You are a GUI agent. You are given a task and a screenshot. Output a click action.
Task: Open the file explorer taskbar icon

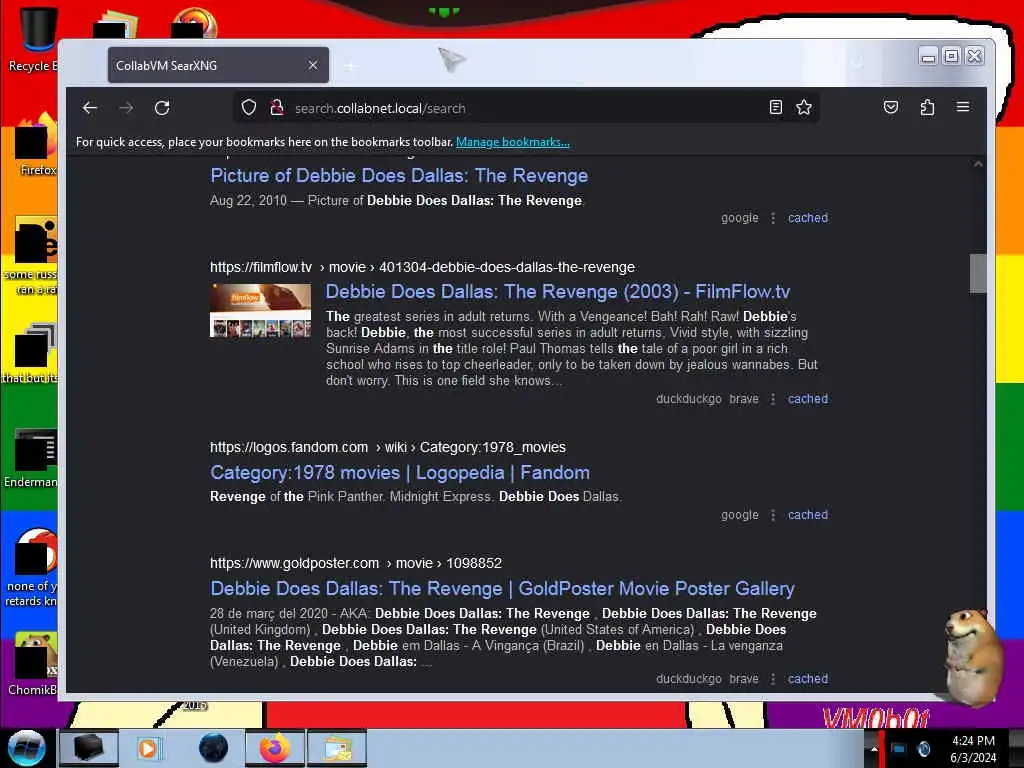[337, 748]
